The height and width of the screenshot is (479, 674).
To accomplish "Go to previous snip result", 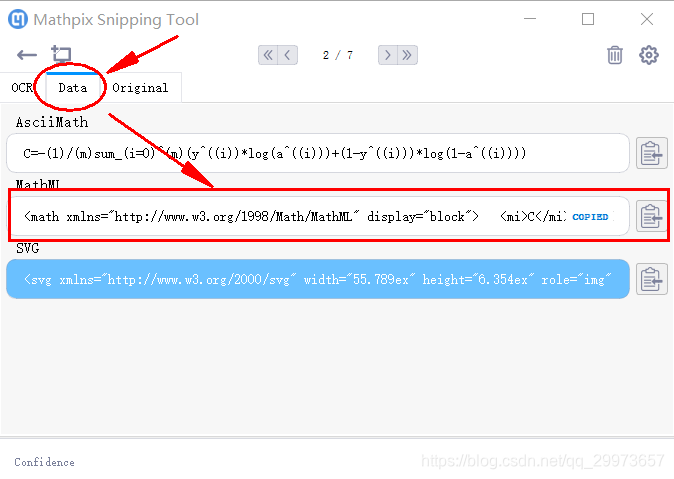I will tap(288, 55).
